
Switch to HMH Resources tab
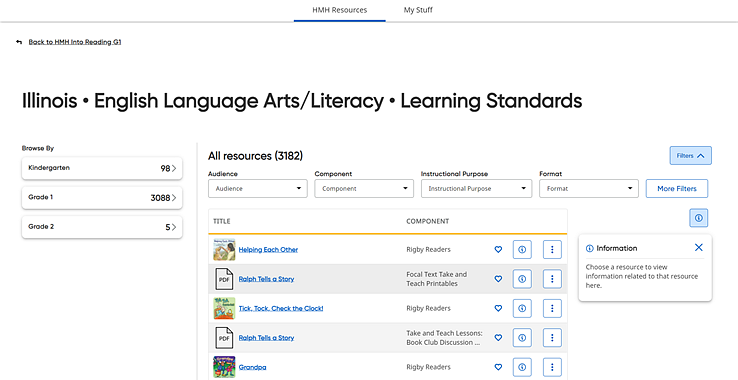[x=339, y=10]
